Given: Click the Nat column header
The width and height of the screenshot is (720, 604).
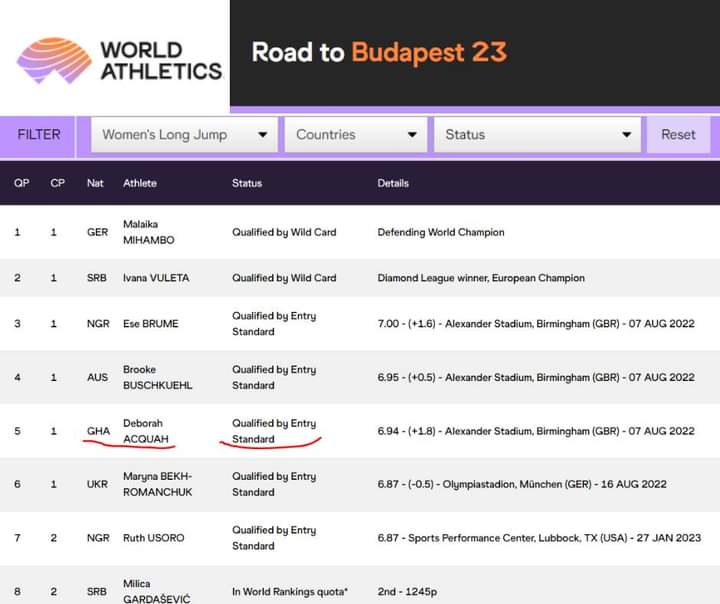Looking at the screenshot, I should click(x=95, y=183).
